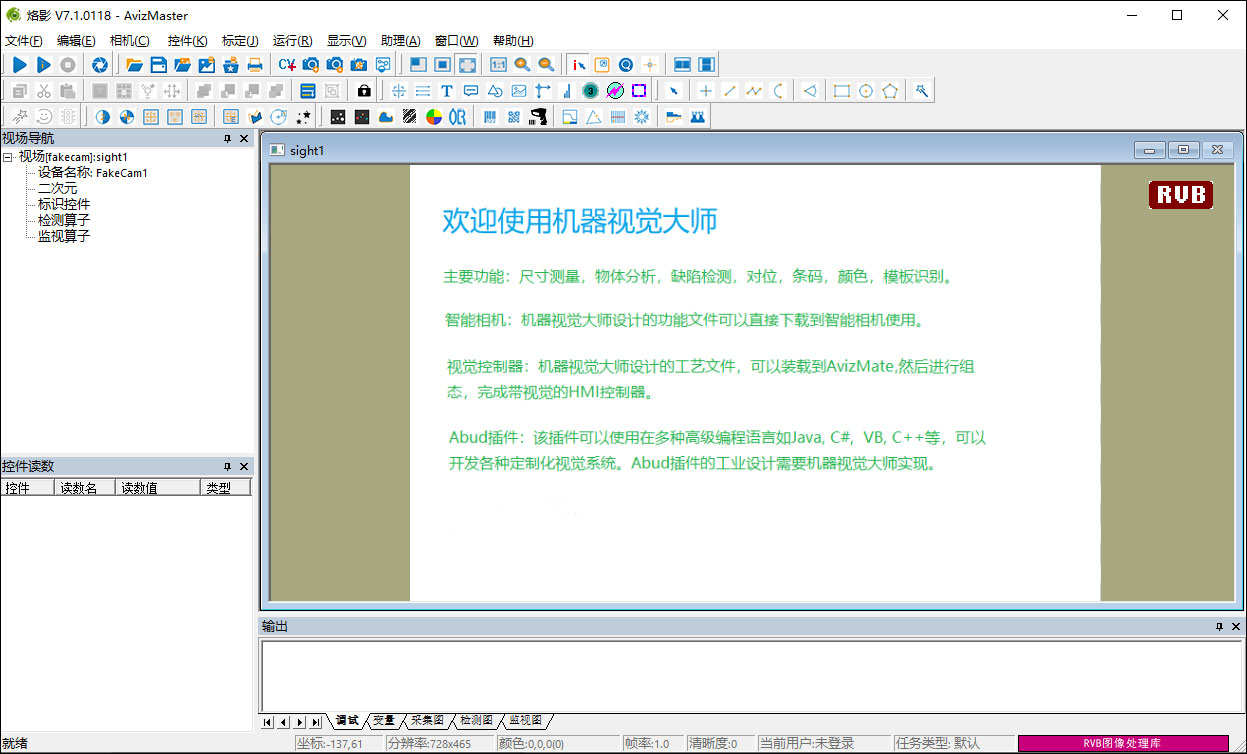Select the 二次元 tree item
The image size is (1247, 754).
pos(57,188)
